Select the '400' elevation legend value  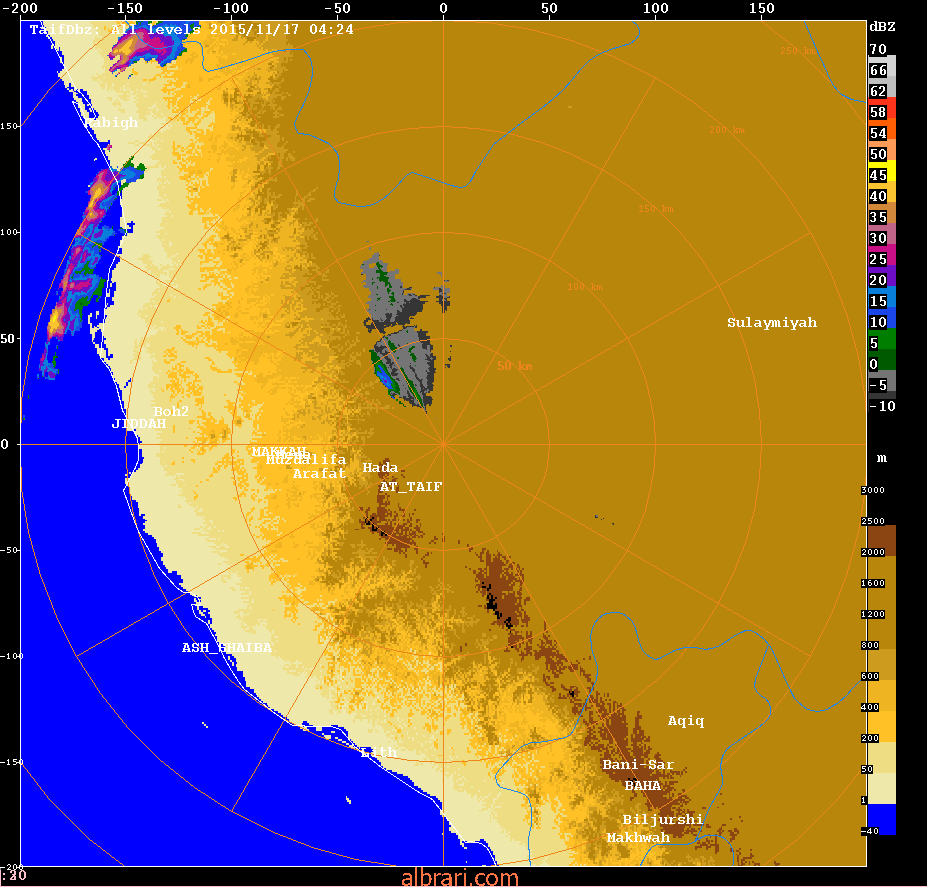click(x=870, y=707)
